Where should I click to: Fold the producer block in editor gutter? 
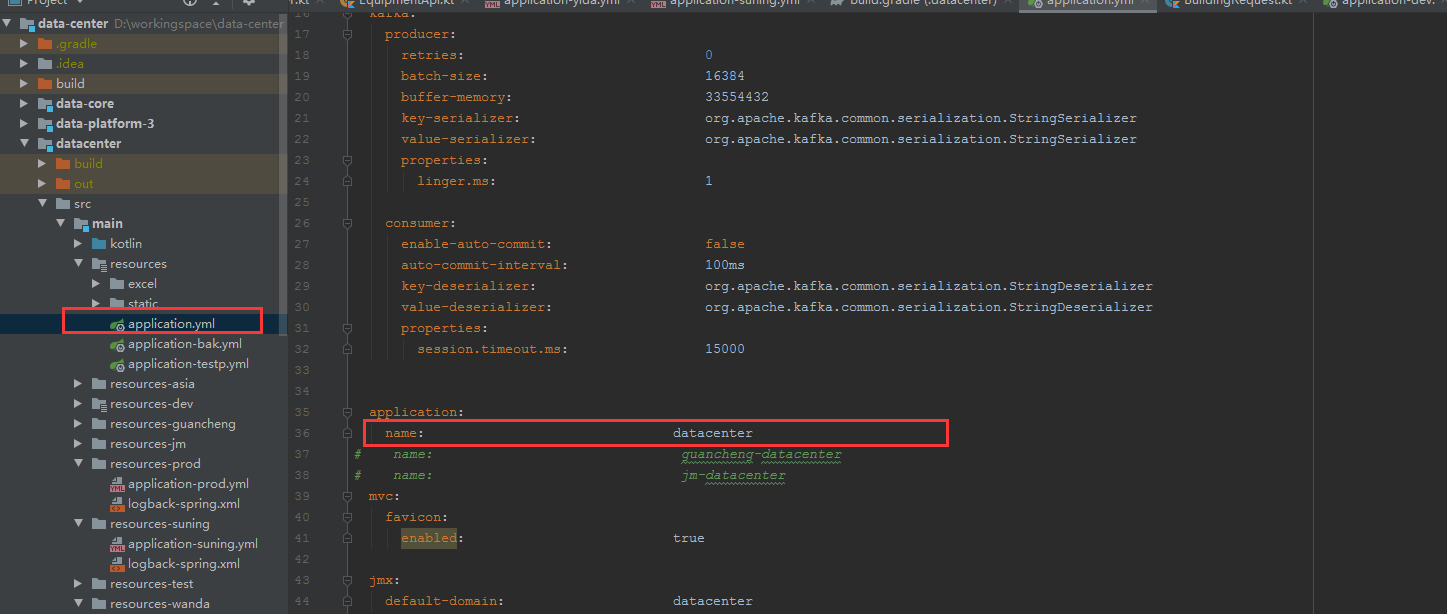[347, 34]
